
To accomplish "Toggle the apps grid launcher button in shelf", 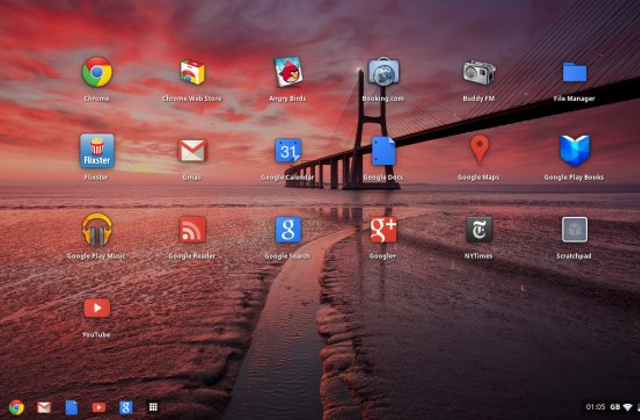I will [x=153, y=407].
